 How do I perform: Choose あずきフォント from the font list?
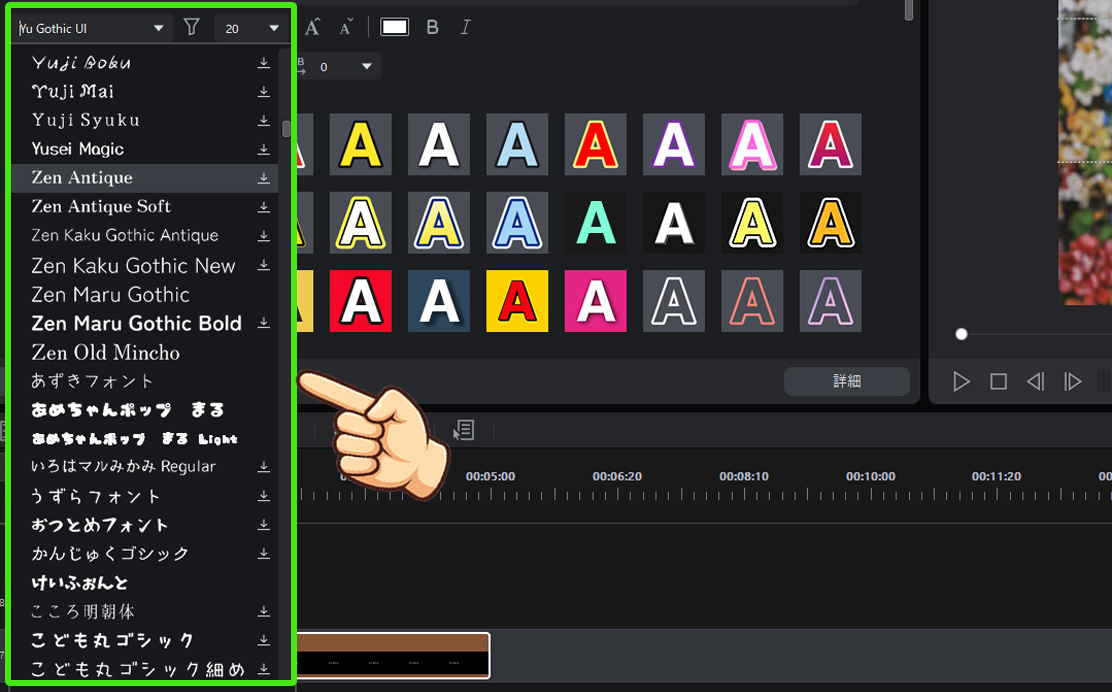(x=93, y=381)
